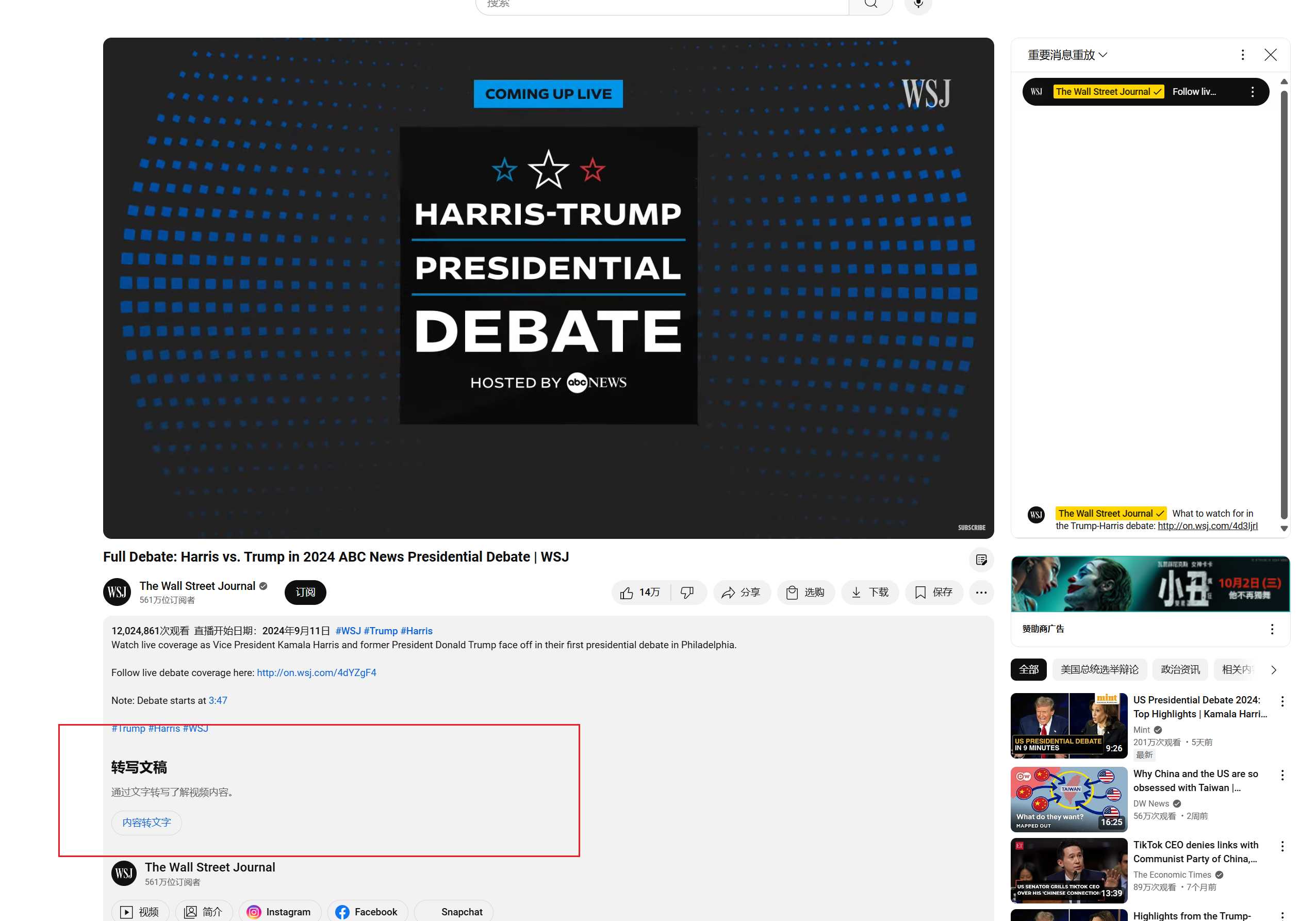Open the US Presidential Debate 2024 highlights thumbnail
1316x921 pixels.
[x=1068, y=725]
